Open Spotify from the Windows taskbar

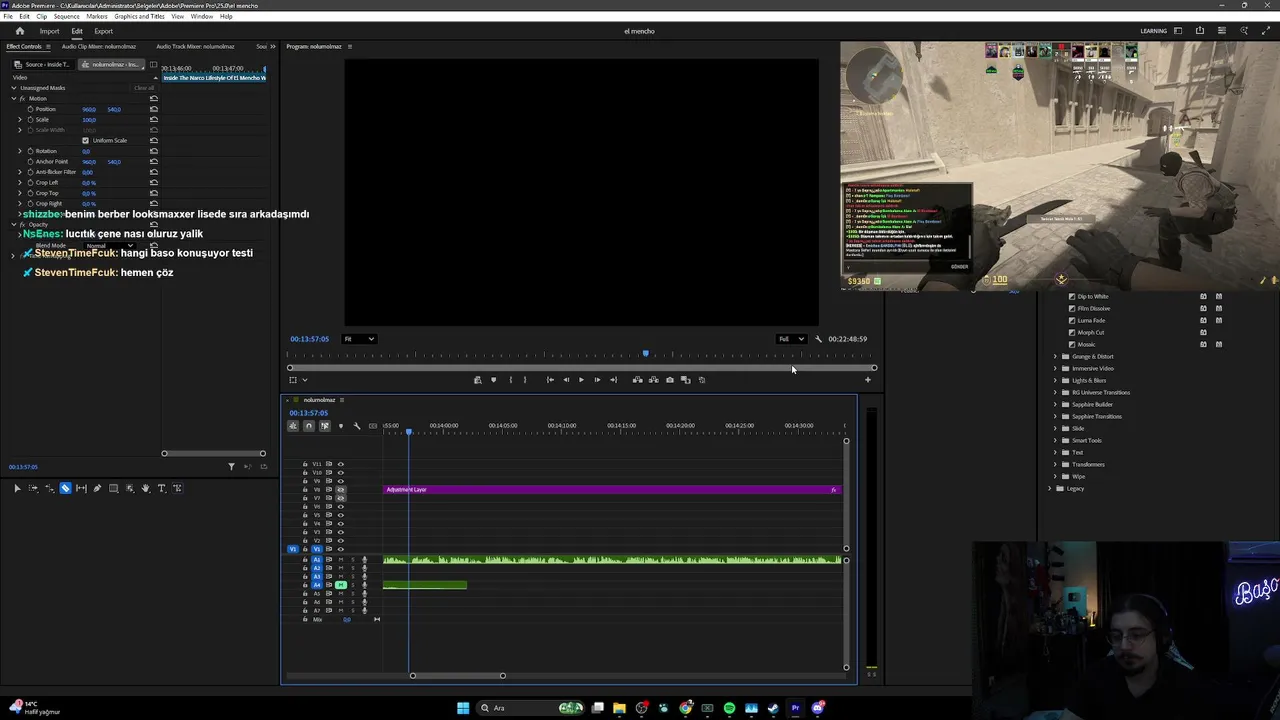(729, 708)
